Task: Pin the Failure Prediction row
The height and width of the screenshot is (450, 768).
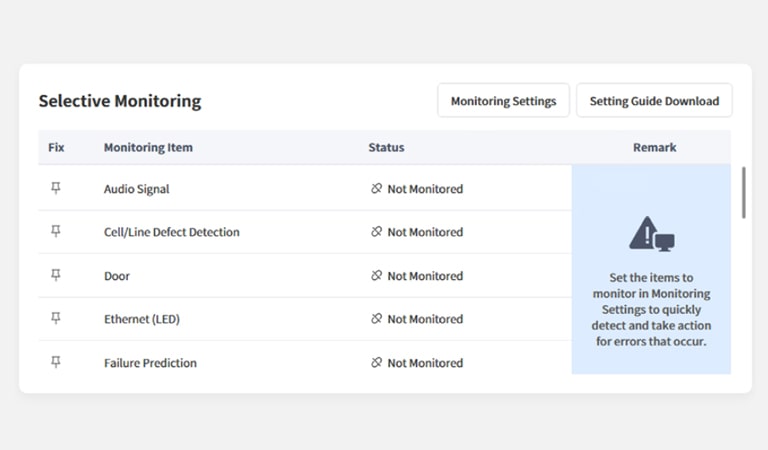Action: [56, 362]
